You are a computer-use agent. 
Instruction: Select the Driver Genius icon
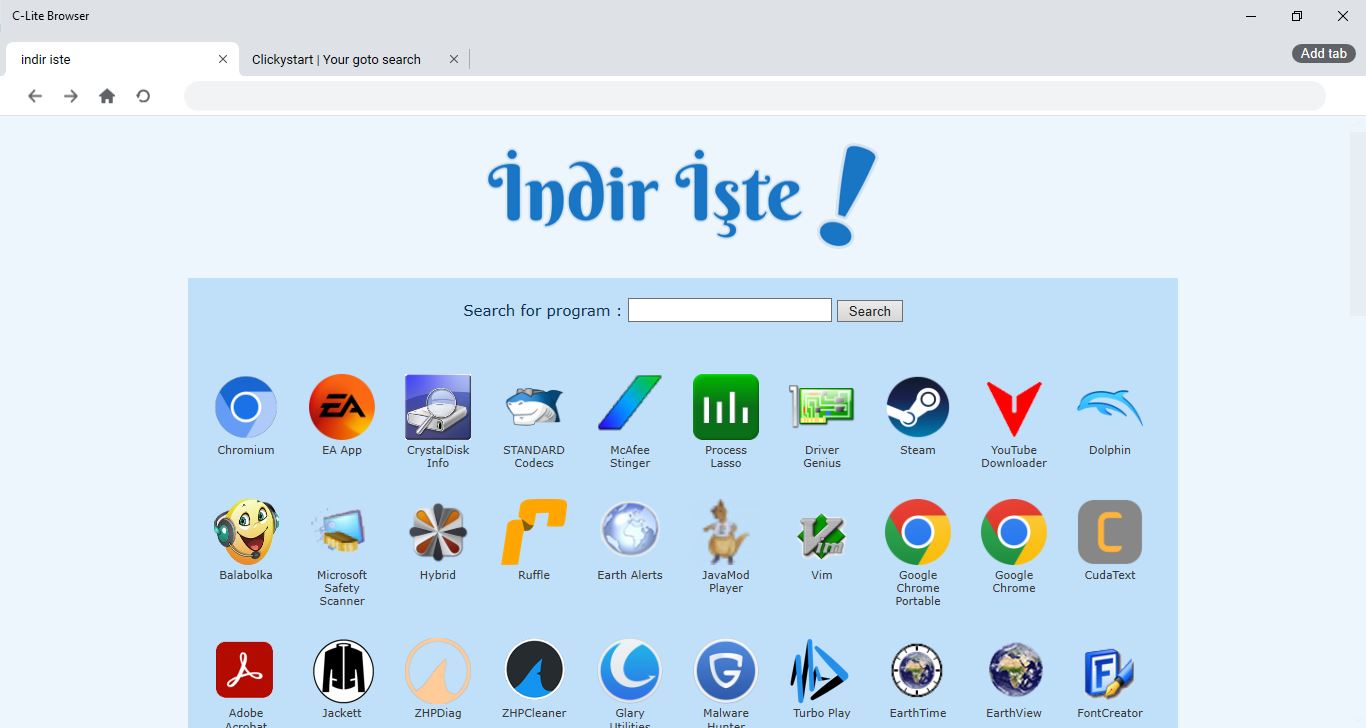[x=822, y=407]
